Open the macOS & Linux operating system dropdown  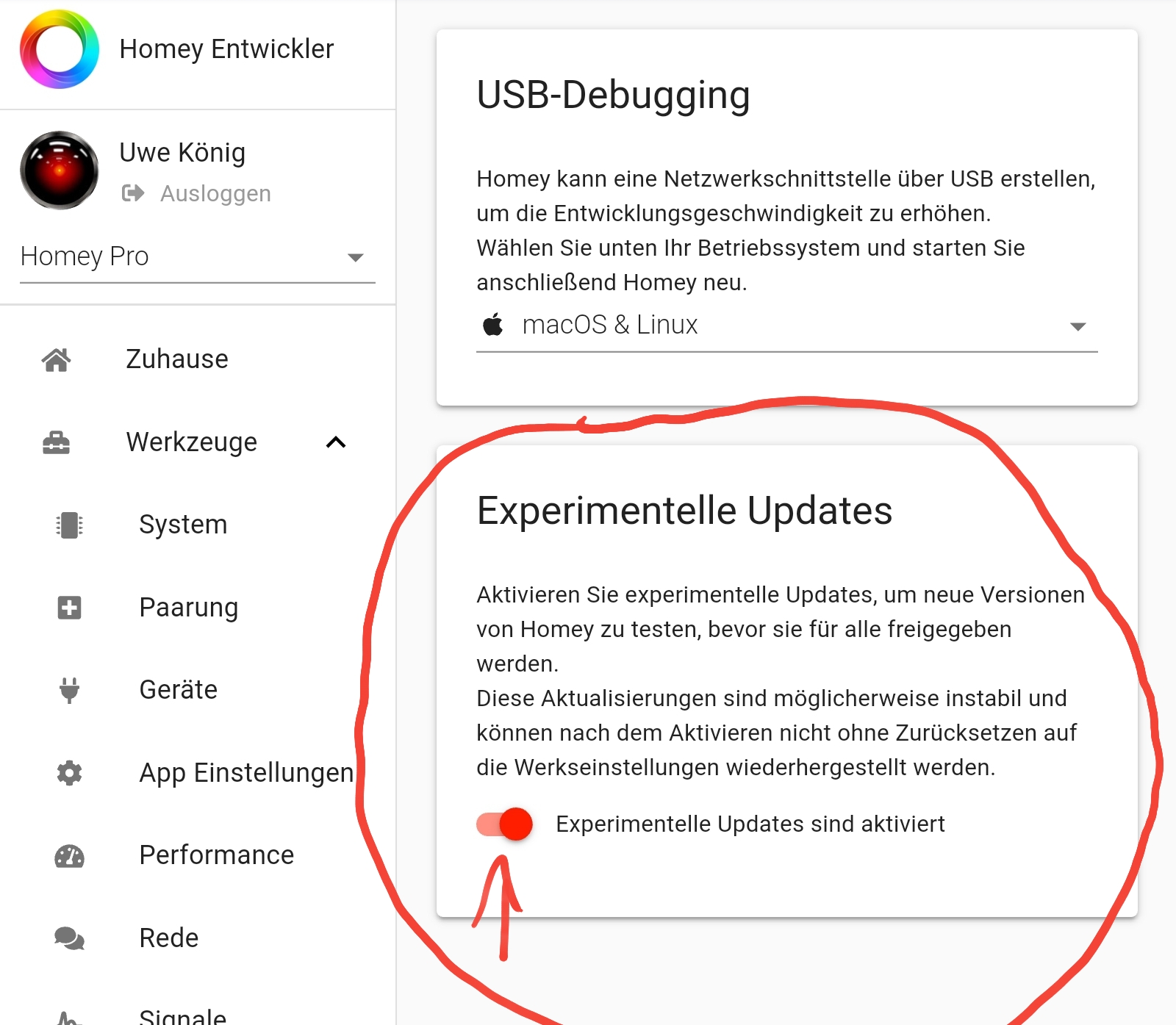[x=786, y=325]
